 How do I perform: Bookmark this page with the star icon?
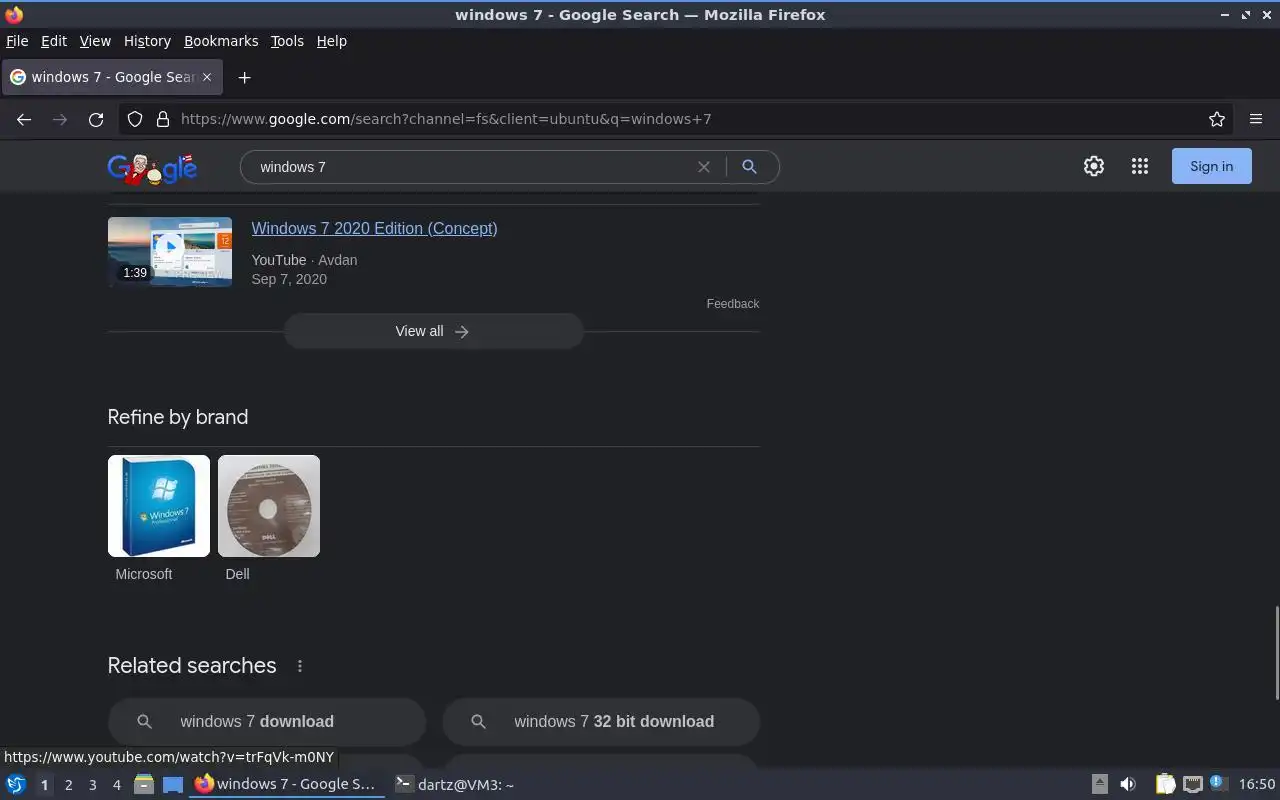point(1217,119)
